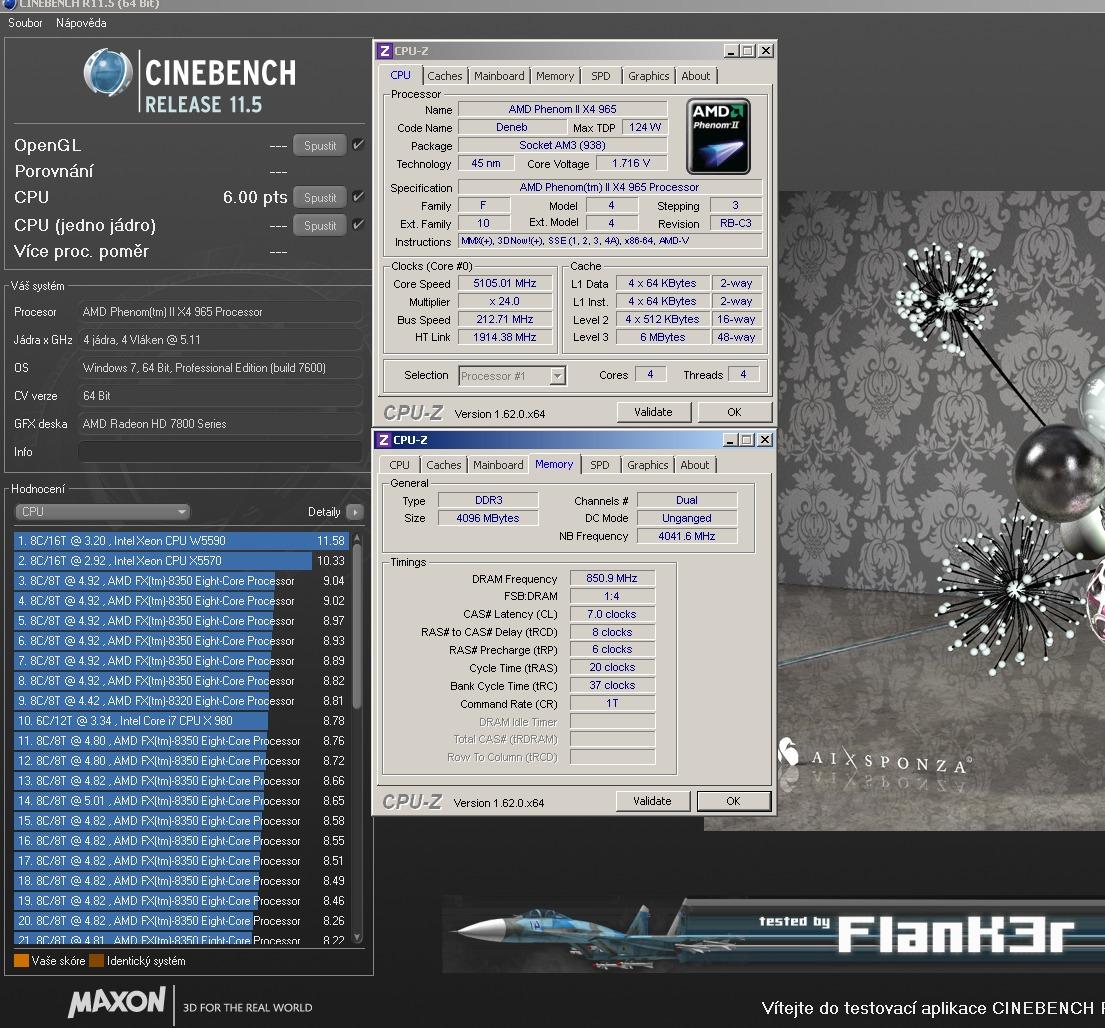Click the memory Size value 4096 MBytes
The image size is (1105, 1028).
[x=488, y=518]
